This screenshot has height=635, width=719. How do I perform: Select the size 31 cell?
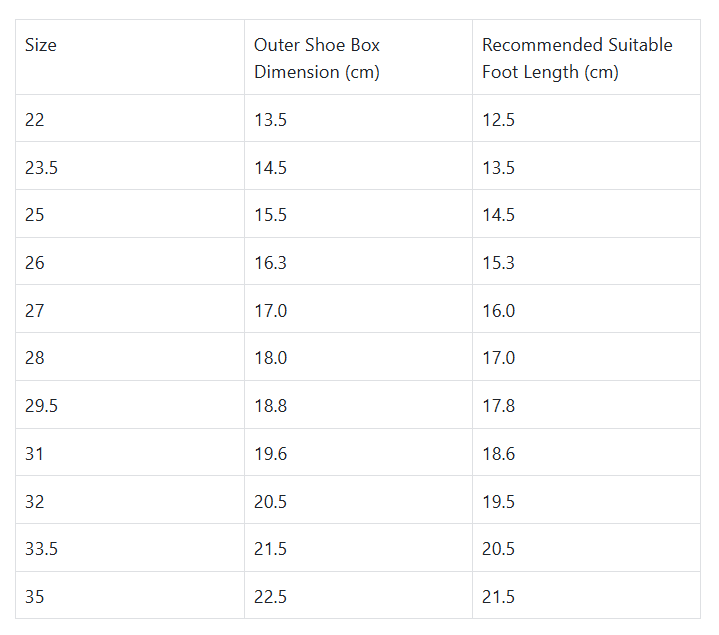point(35,454)
